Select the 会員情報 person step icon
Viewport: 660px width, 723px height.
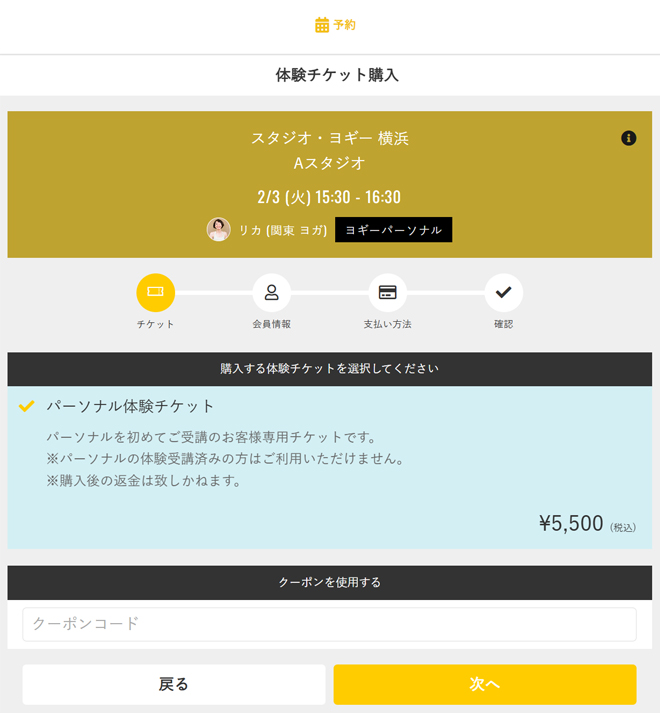coord(271,293)
